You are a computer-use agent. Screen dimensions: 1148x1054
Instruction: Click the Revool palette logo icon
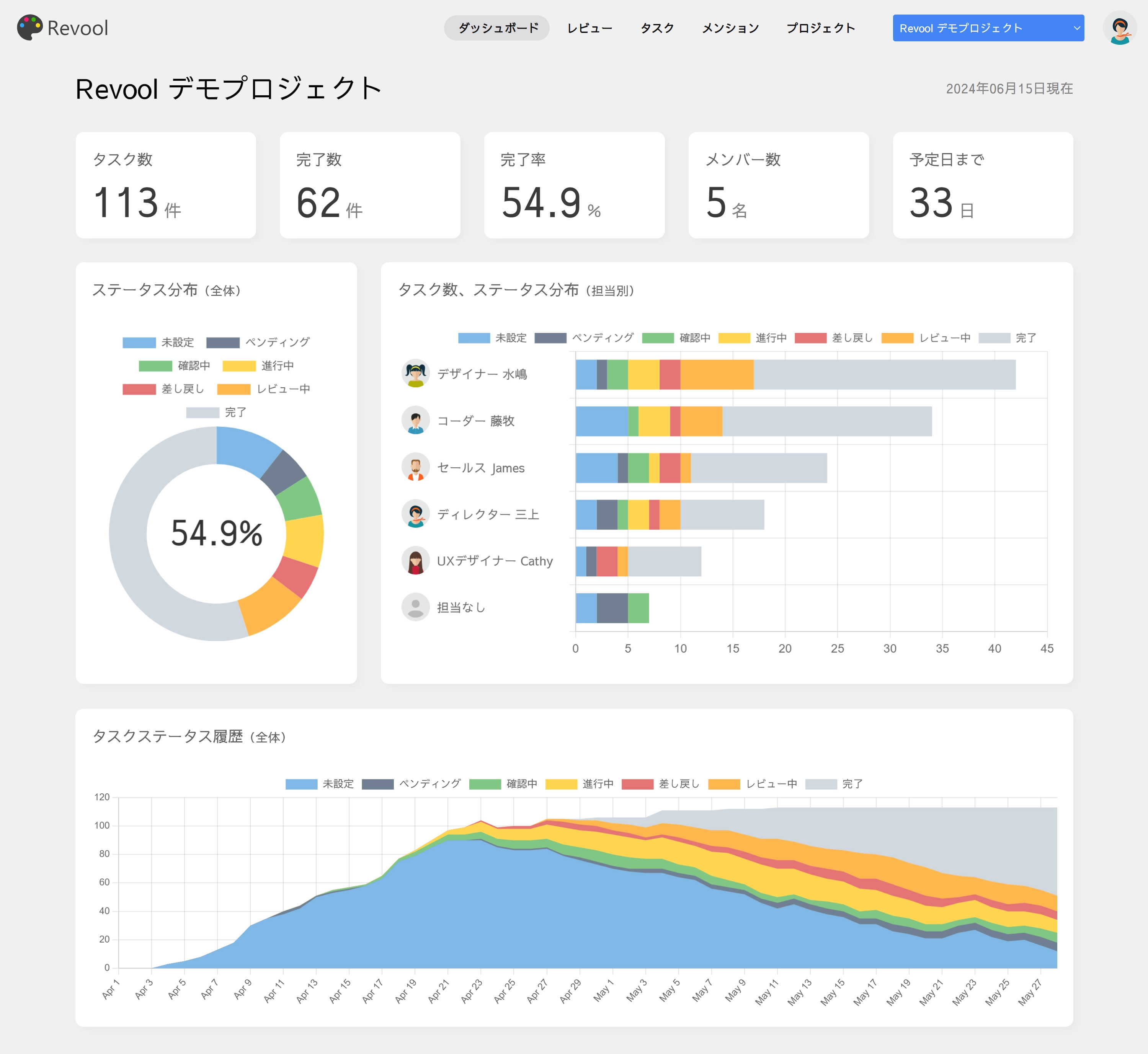(30, 28)
